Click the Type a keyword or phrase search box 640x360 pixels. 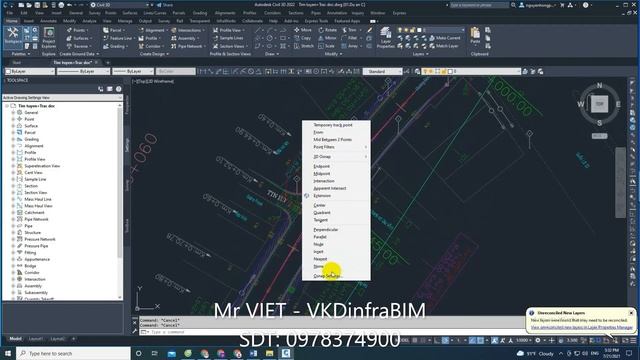coord(479,5)
